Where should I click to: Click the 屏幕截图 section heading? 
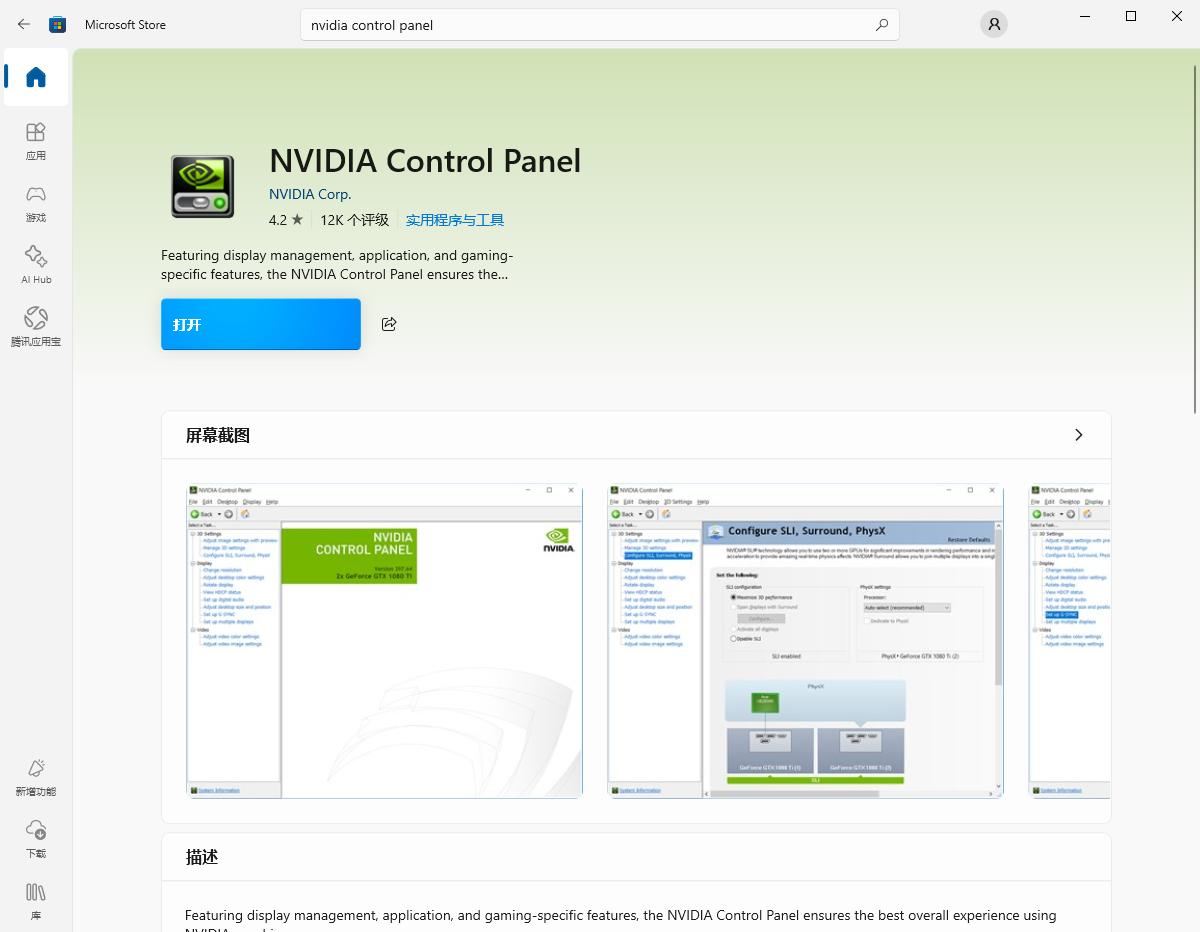click(218, 435)
